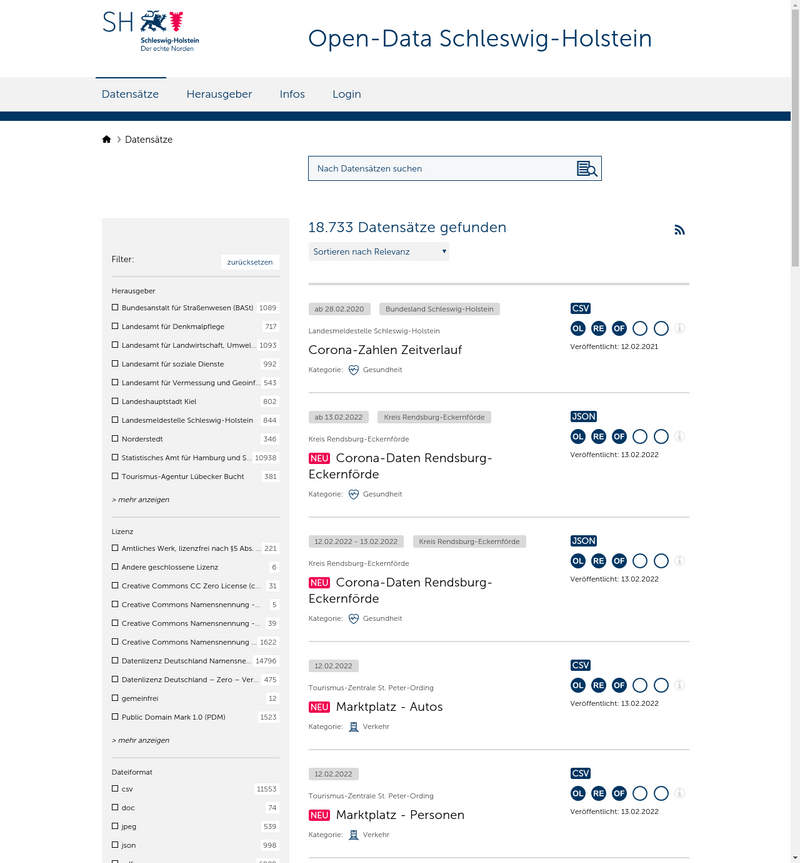Click OF circle for Corona-Zahlen Zeitverlauf
The width and height of the screenshot is (800, 863).
[x=619, y=329]
